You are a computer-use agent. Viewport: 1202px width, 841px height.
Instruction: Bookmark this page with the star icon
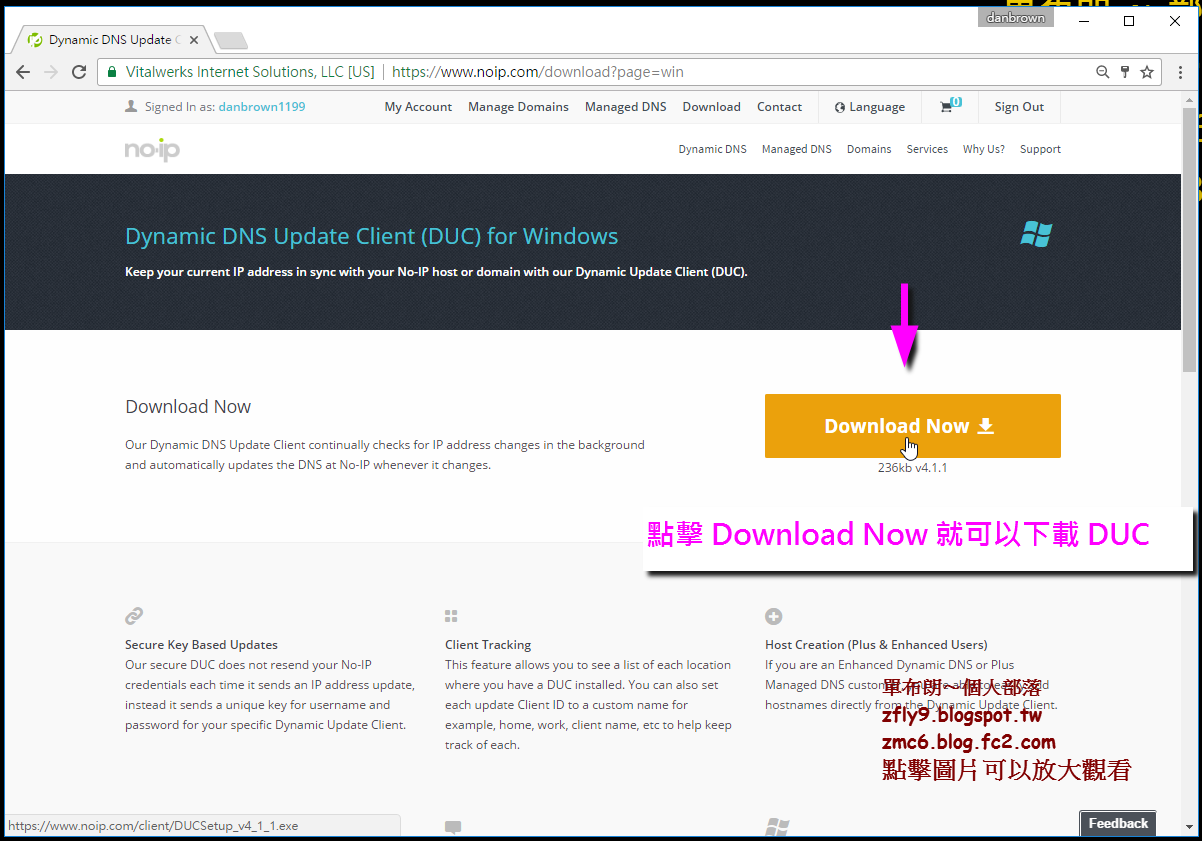pos(1147,72)
